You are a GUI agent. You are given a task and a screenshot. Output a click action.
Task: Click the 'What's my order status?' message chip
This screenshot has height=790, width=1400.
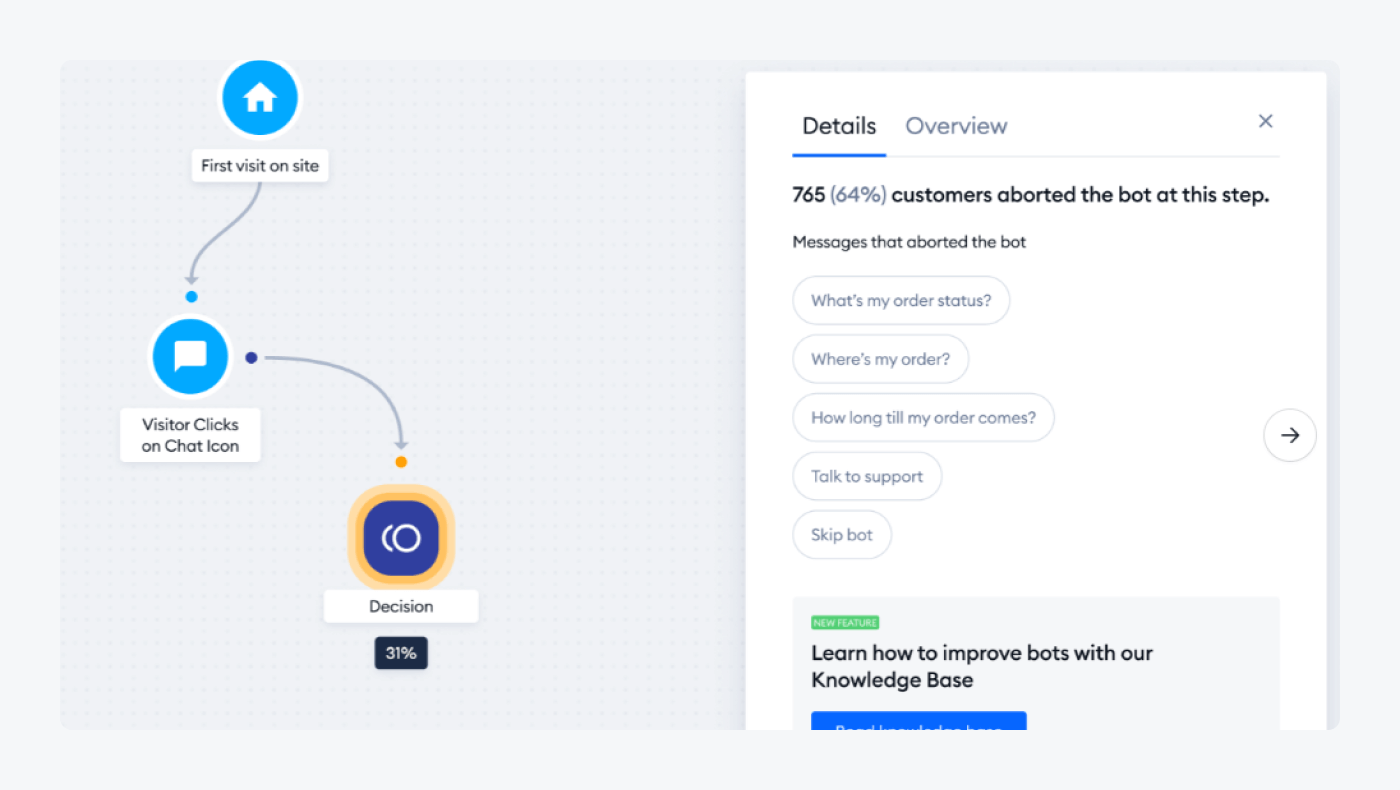(900, 300)
